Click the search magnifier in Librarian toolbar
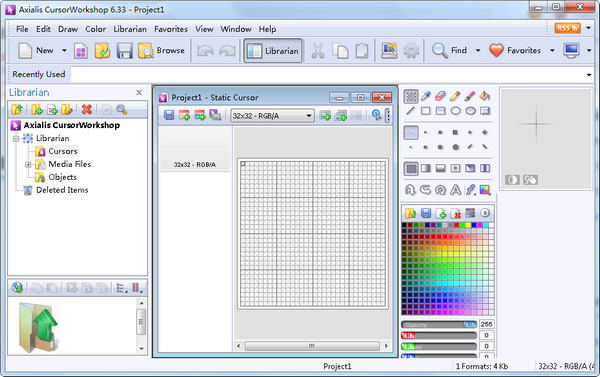 coord(122,109)
